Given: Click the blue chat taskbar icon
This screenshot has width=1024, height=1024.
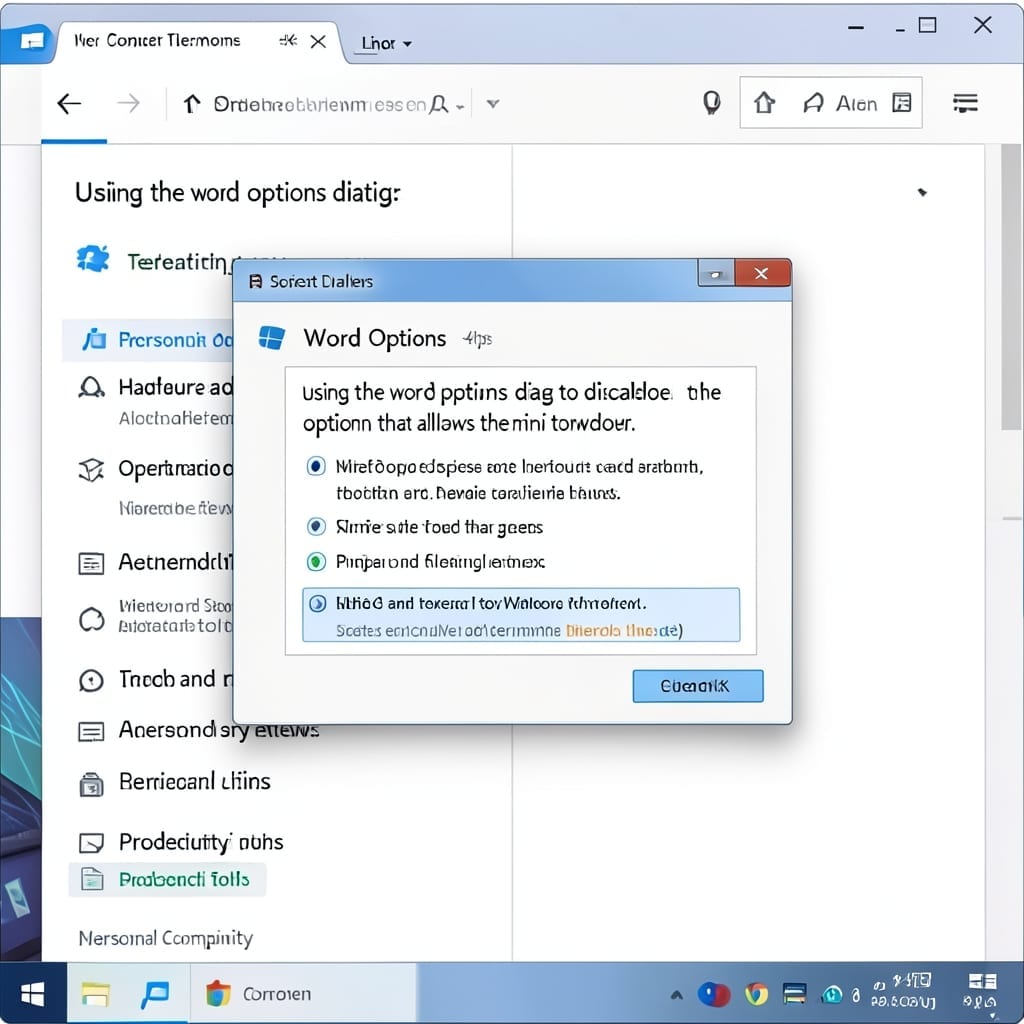Looking at the screenshot, I should click(155, 995).
